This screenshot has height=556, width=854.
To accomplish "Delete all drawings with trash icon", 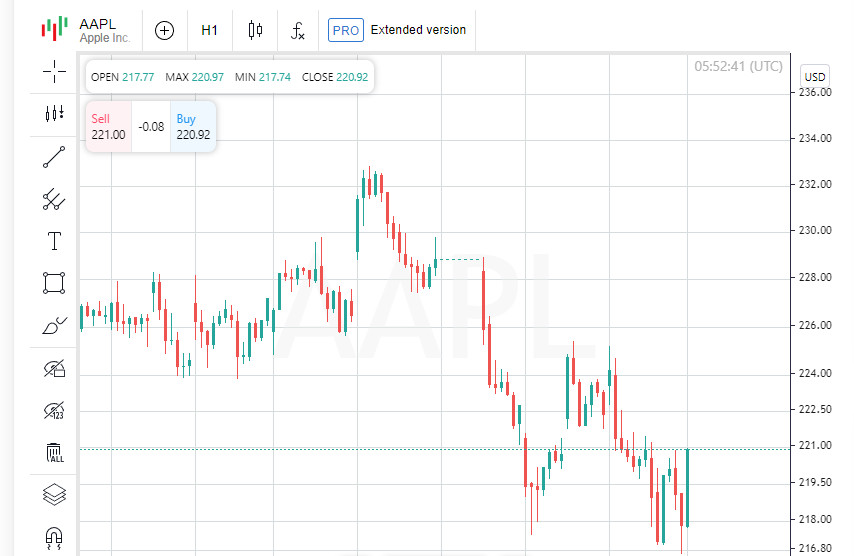I will (54, 453).
